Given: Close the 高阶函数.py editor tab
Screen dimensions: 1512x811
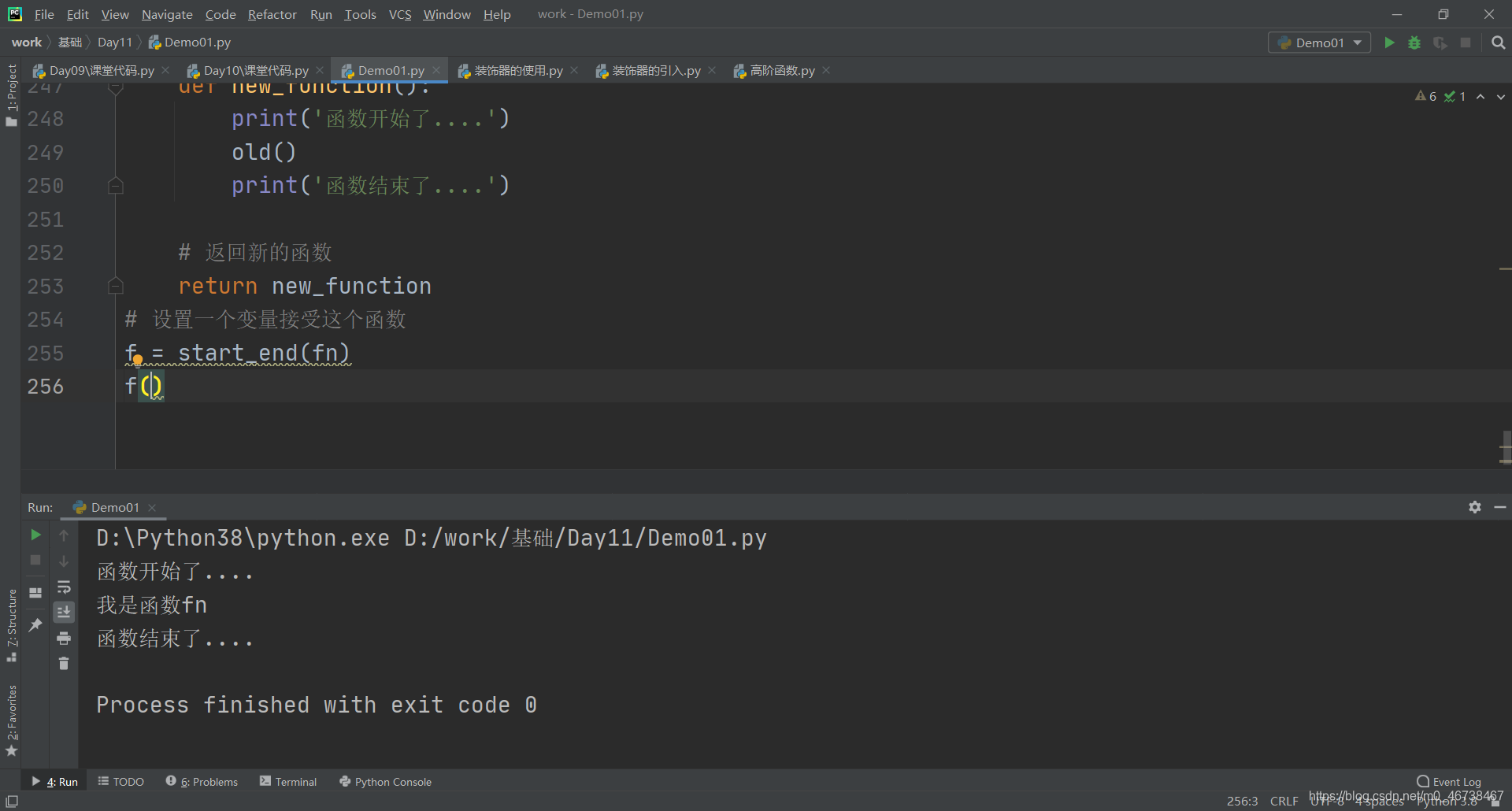Looking at the screenshot, I should 826,70.
